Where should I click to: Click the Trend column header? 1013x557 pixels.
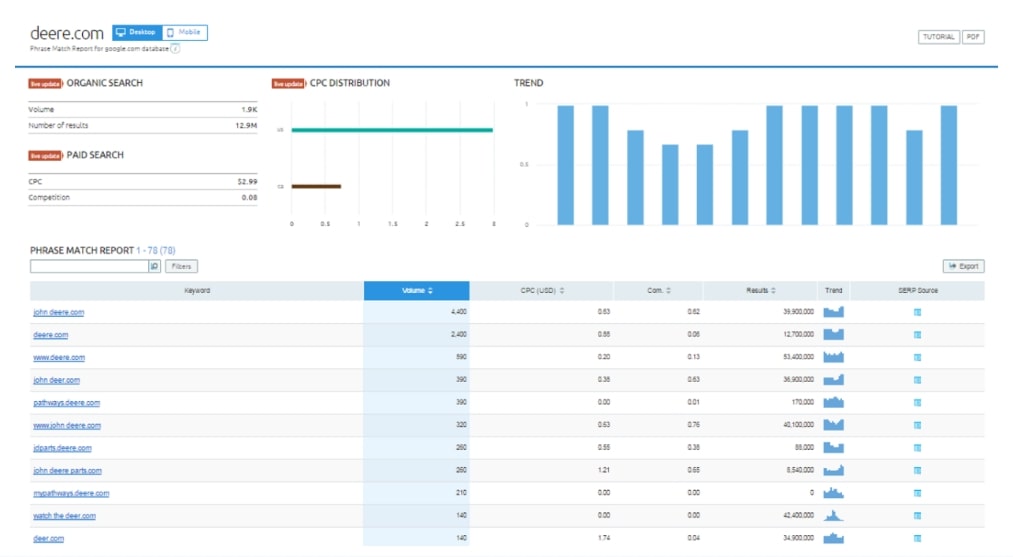click(x=833, y=291)
